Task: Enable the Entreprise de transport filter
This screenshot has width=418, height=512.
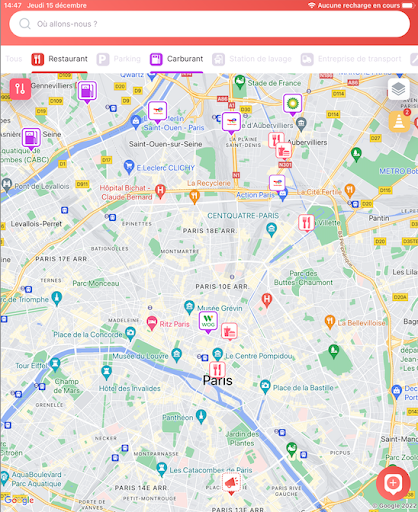Action: tap(351, 59)
